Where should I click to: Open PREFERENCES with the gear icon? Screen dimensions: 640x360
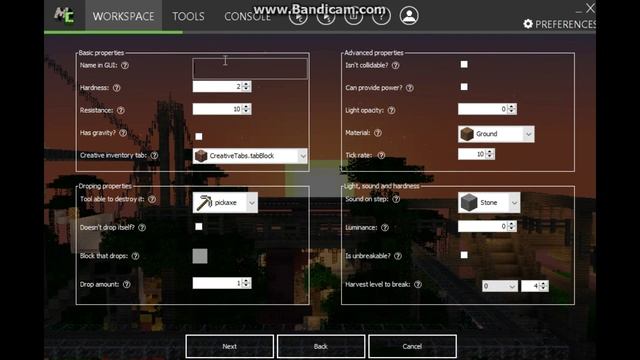559,24
